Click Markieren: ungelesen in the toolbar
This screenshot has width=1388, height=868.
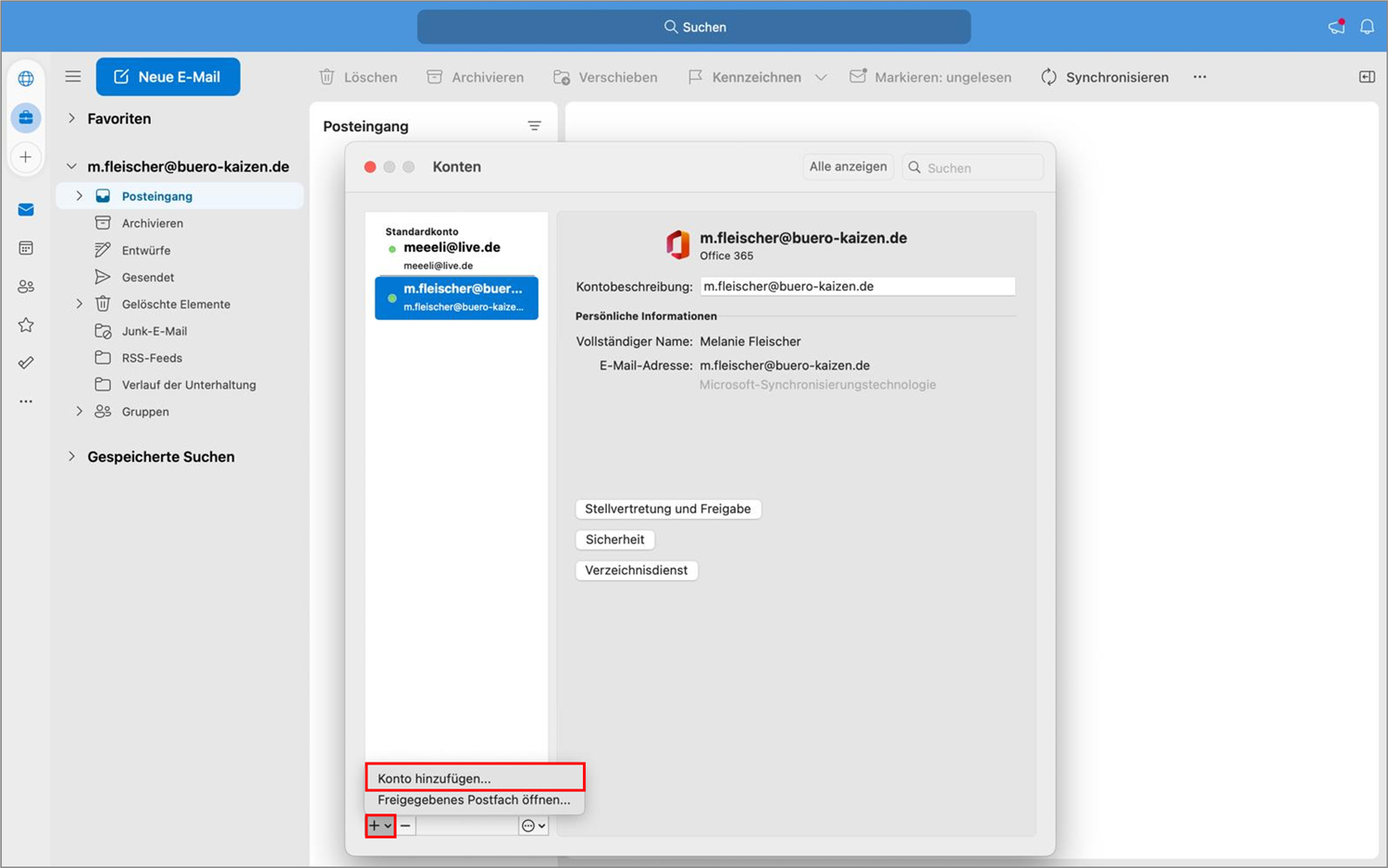[x=931, y=77]
